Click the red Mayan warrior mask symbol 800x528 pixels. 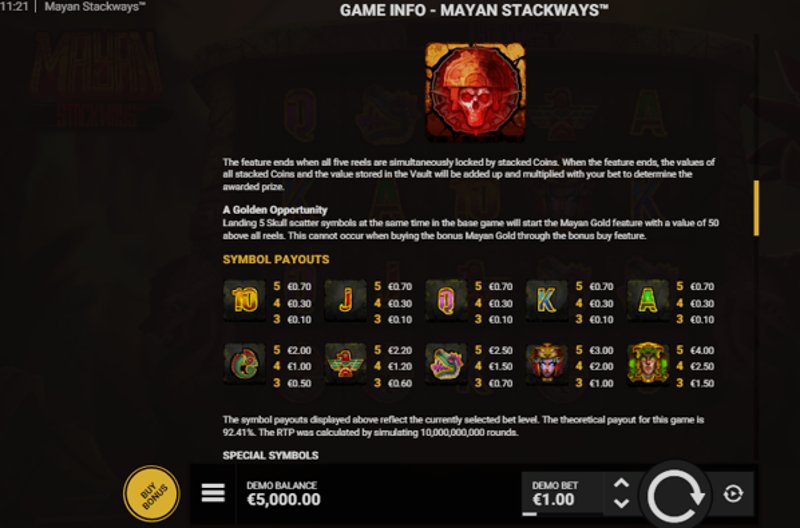546,364
